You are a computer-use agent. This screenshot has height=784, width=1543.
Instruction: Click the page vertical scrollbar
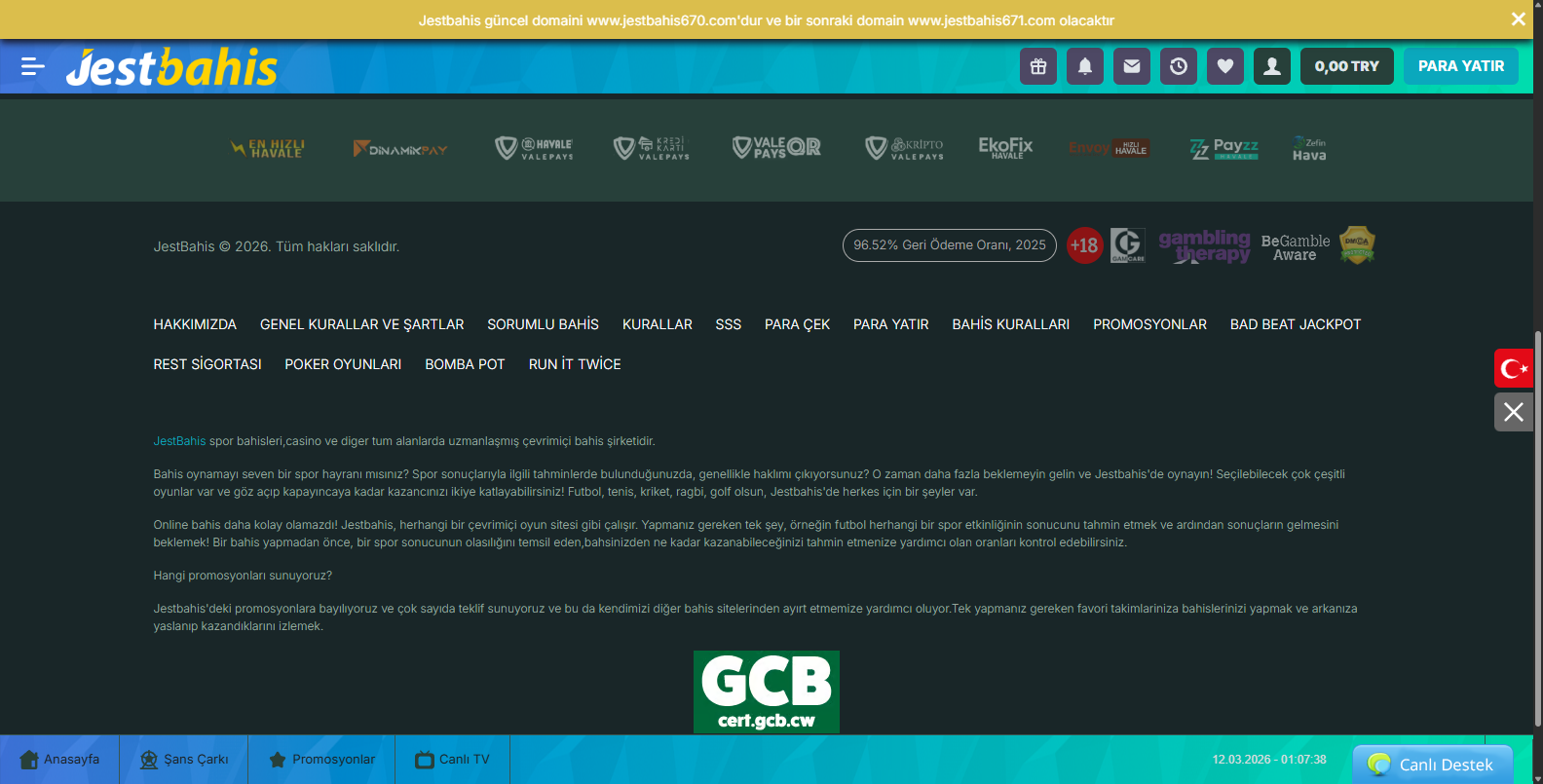point(1537,526)
